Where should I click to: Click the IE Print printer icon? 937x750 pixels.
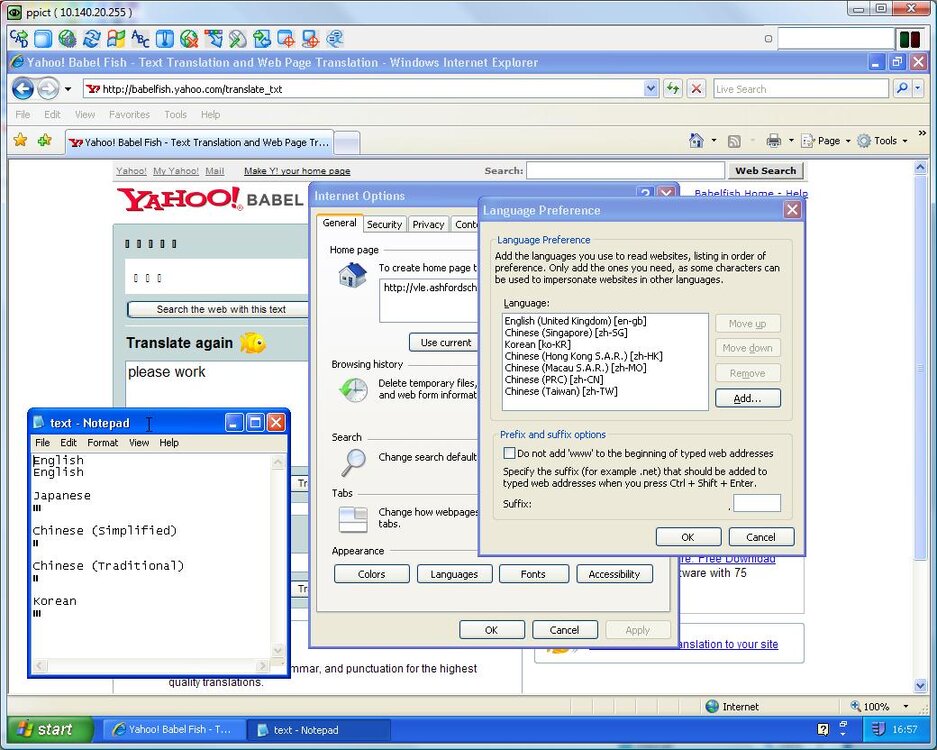(x=773, y=141)
